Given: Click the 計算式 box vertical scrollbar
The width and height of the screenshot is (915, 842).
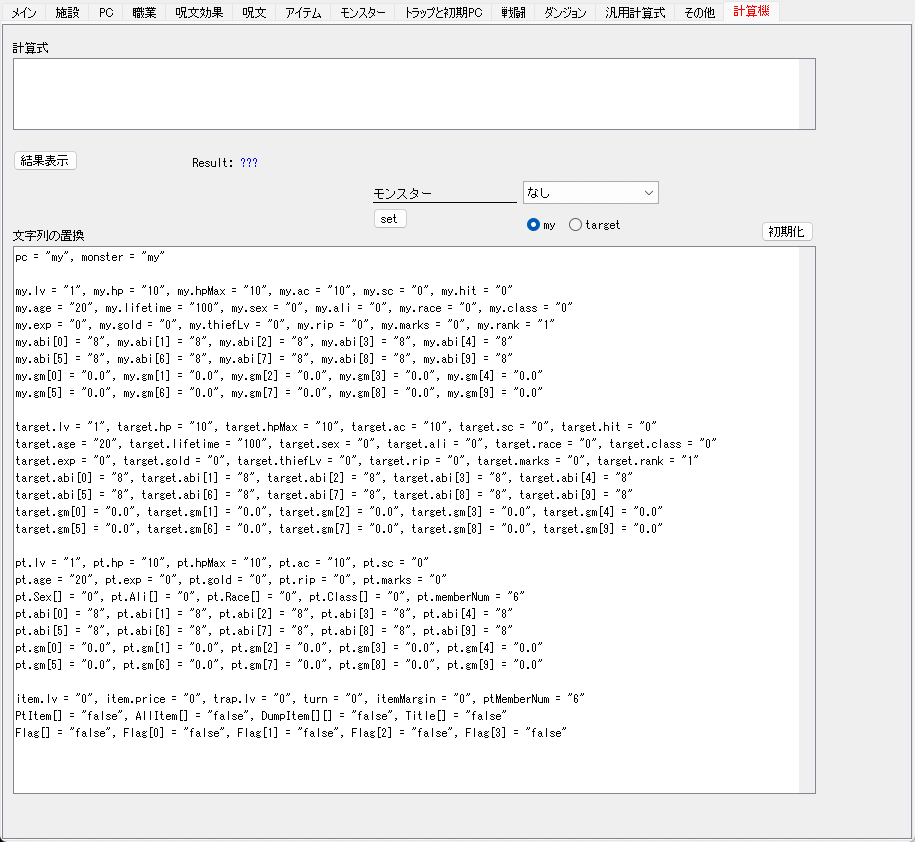Looking at the screenshot, I should tap(807, 94).
